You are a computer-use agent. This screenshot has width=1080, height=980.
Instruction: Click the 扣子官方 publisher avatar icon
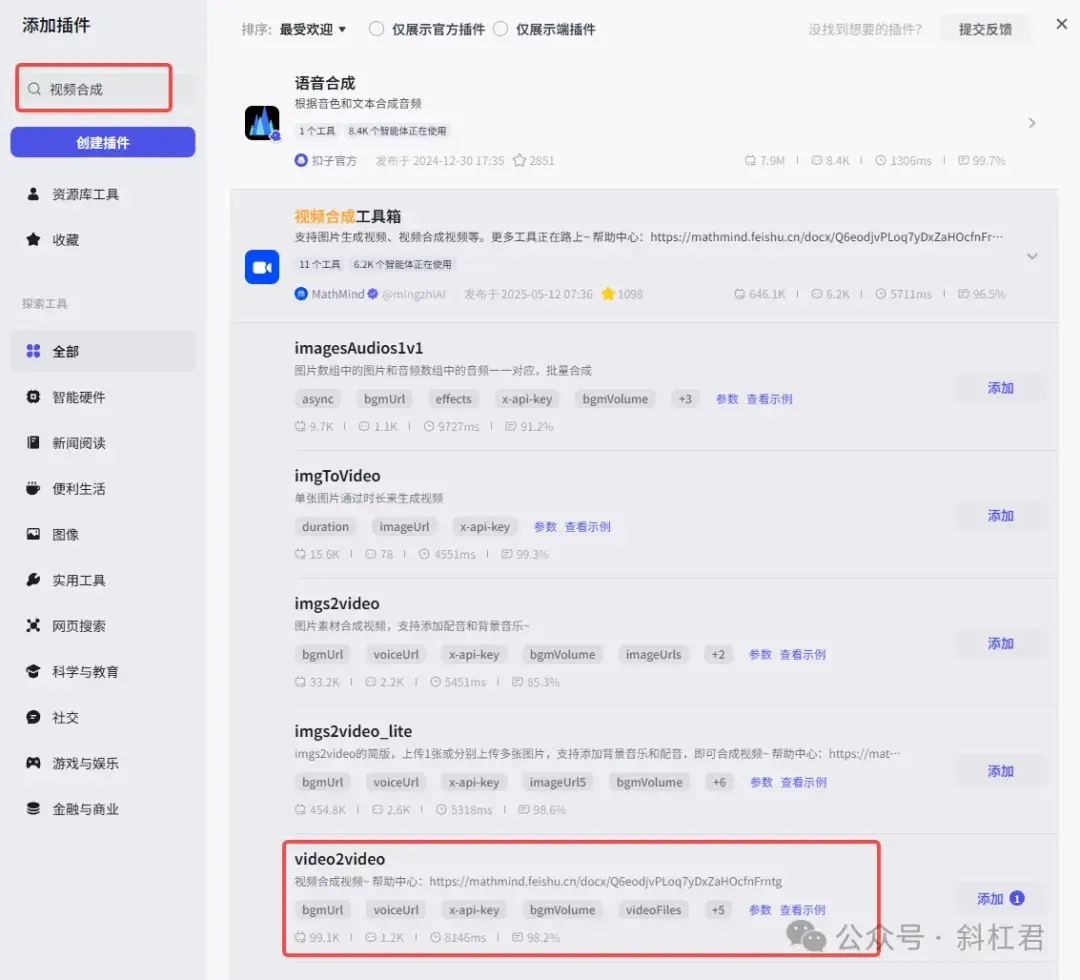[301, 160]
